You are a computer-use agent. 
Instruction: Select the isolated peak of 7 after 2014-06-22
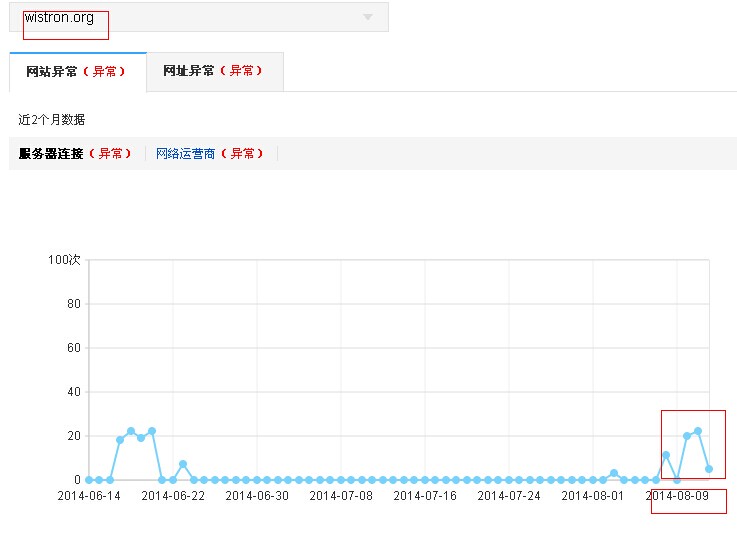point(183,464)
